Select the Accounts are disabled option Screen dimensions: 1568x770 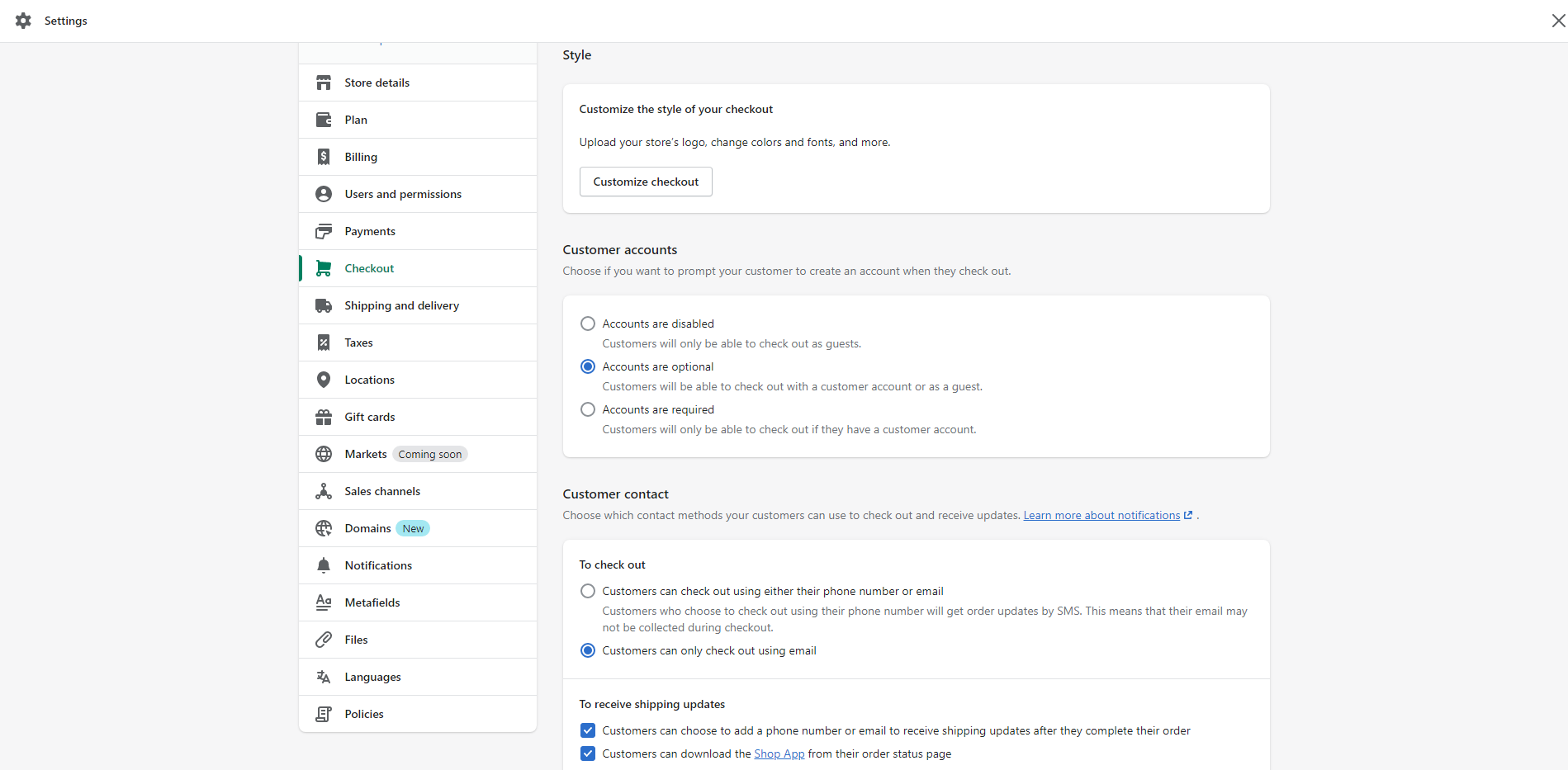588,324
